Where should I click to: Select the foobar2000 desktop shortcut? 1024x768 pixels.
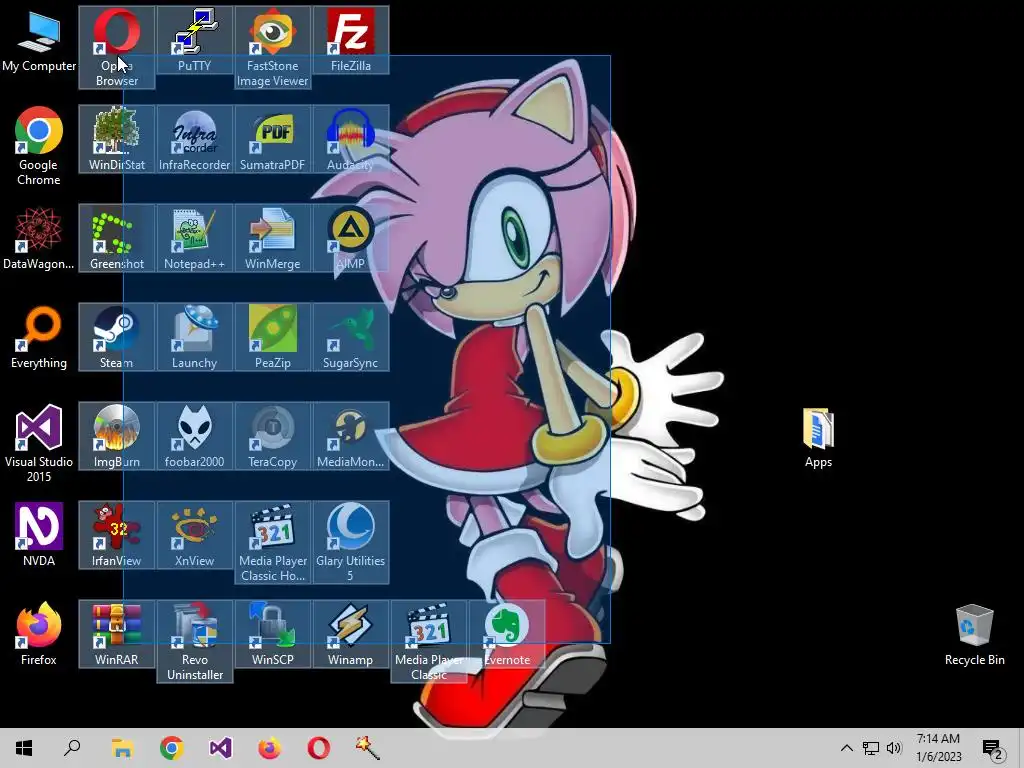point(195,436)
